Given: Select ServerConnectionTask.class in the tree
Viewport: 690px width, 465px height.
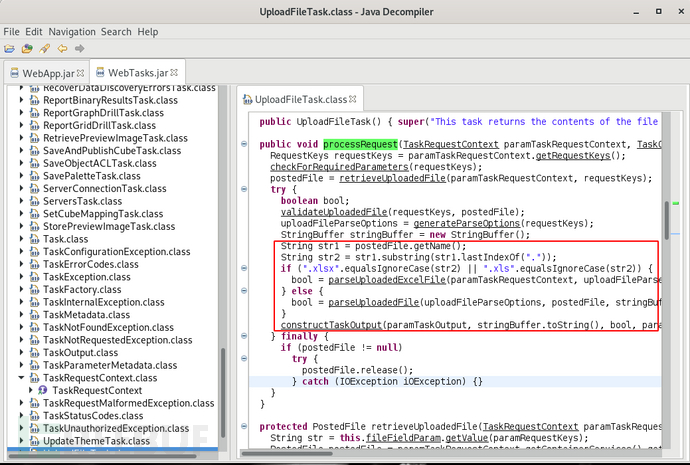Looking at the screenshot, I should [105, 188].
